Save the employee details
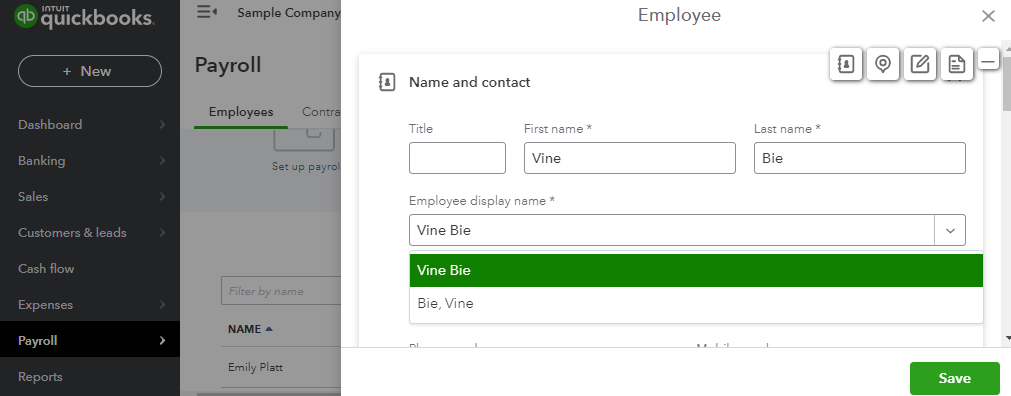 pyautogui.click(x=954, y=378)
